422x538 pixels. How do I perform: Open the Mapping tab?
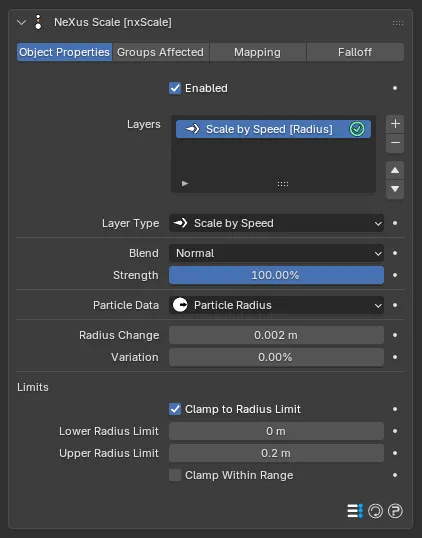[258, 52]
